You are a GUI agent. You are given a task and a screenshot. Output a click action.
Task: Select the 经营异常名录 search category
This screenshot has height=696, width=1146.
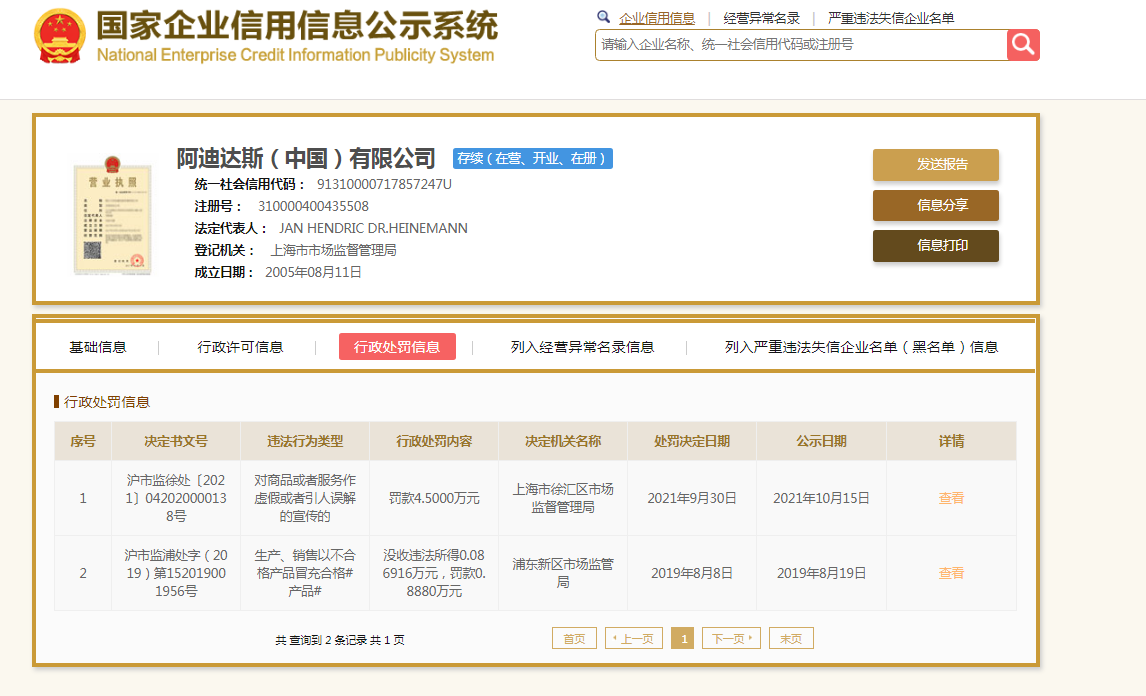coord(762,18)
